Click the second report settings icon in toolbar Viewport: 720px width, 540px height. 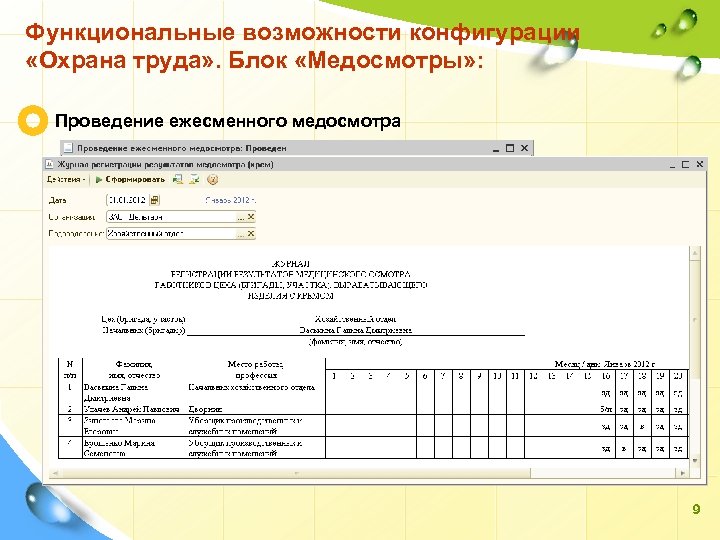[195, 180]
